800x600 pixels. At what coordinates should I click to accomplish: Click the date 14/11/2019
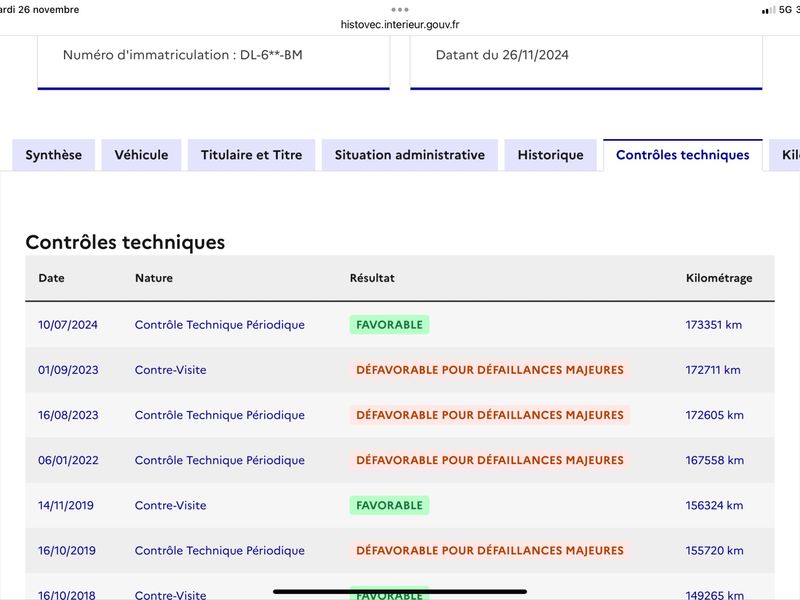pyautogui.click(x=66, y=506)
